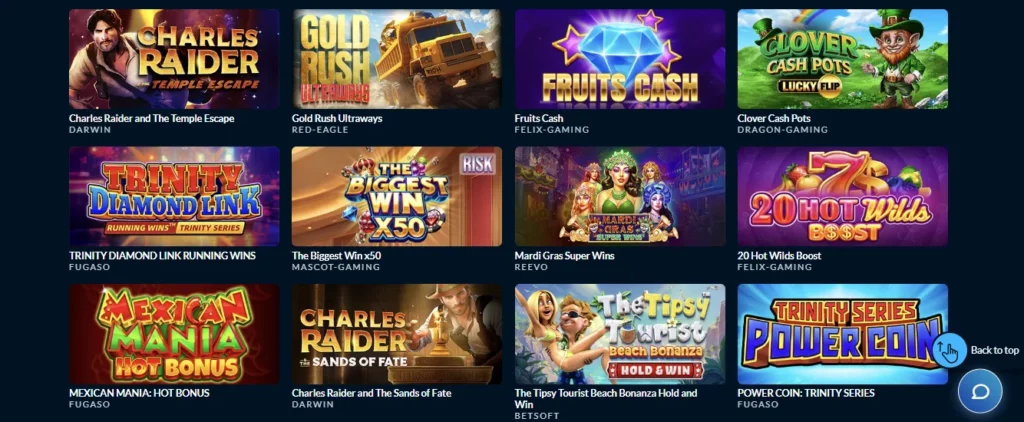Click the 'Back to top' text label
Image resolution: width=1024 pixels, height=422 pixels.
pos(995,351)
